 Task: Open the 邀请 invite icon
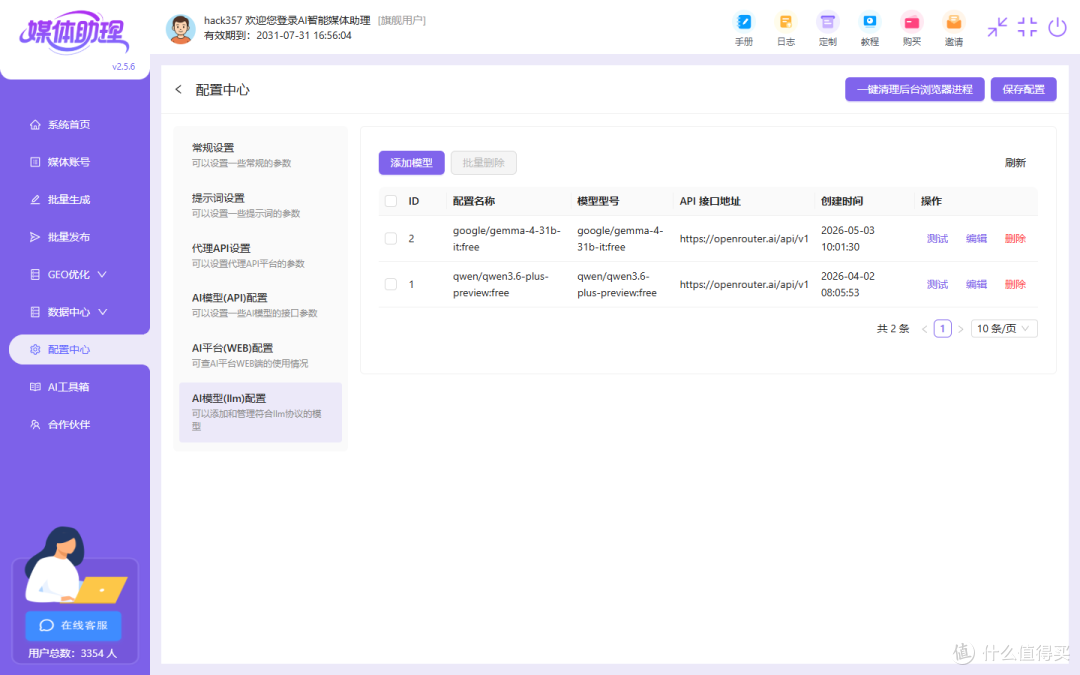(954, 30)
